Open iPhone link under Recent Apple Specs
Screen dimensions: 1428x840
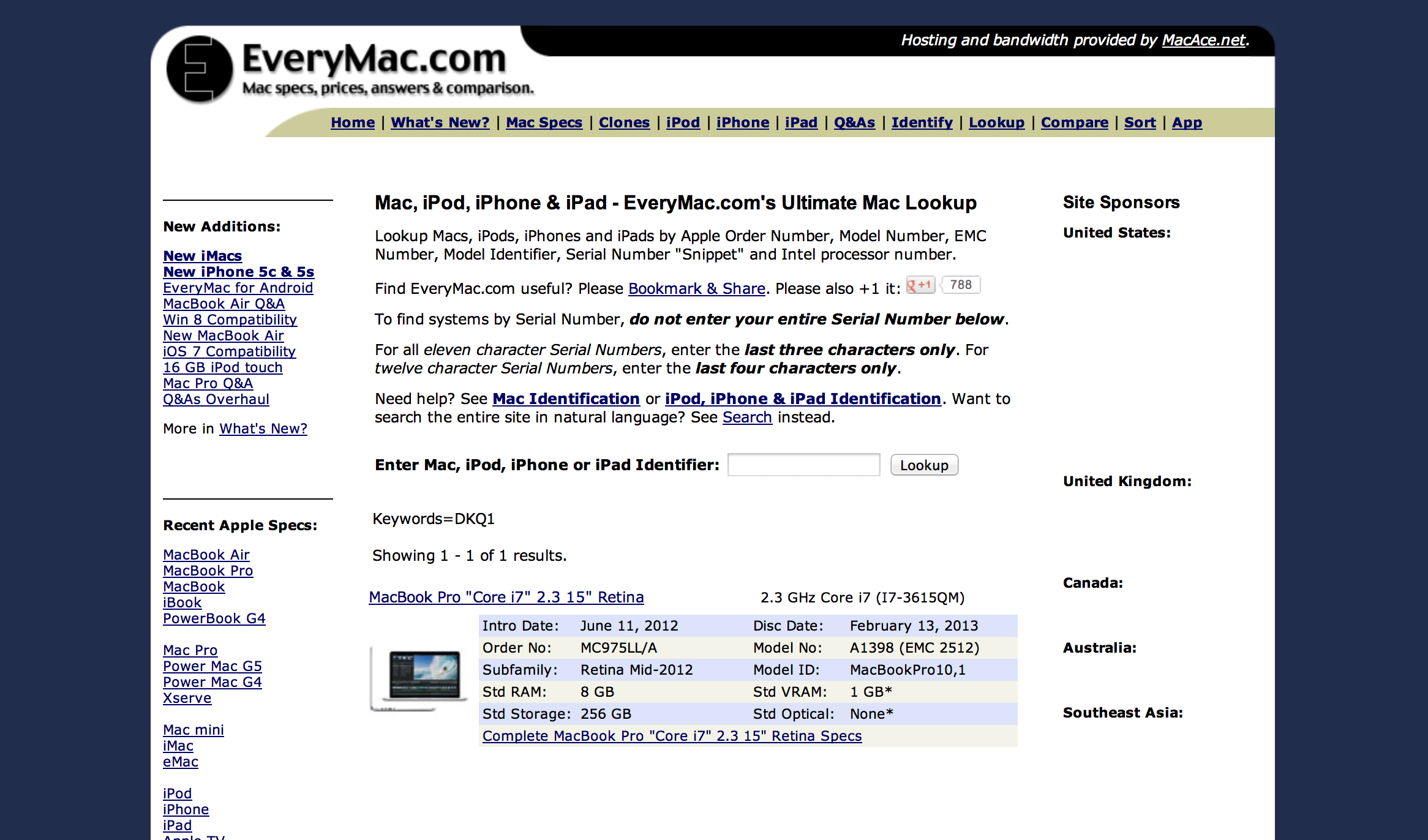(x=186, y=809)
